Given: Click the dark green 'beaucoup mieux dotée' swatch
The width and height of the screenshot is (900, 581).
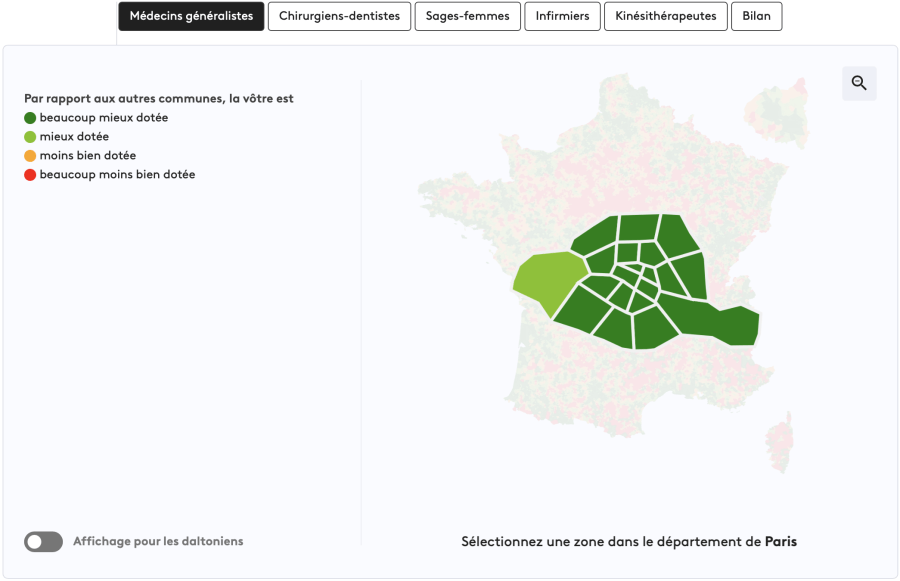Looking at the screenshot, I should pyautogui.click(x=30, y=118).
